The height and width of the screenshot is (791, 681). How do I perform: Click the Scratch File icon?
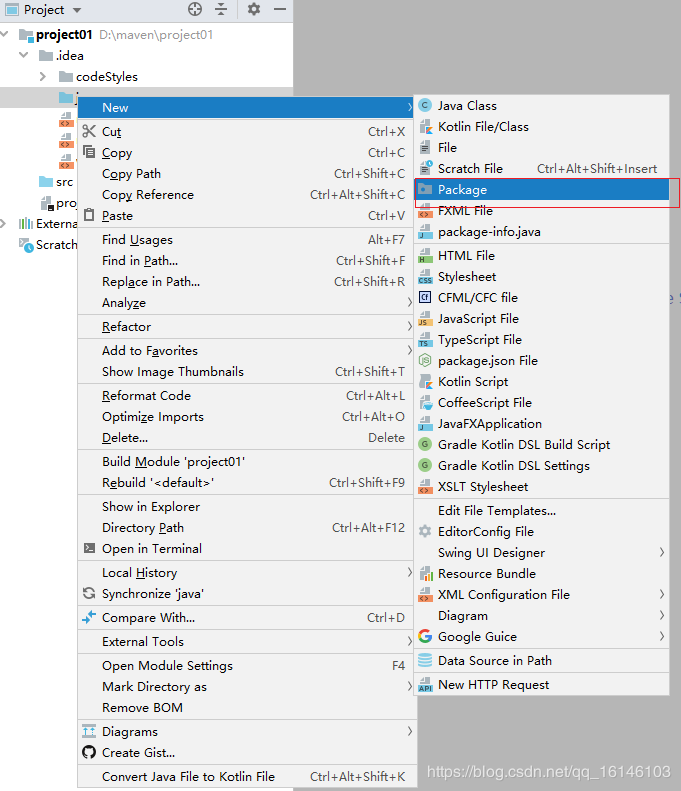pyautogui.click(x=426, y=167)
